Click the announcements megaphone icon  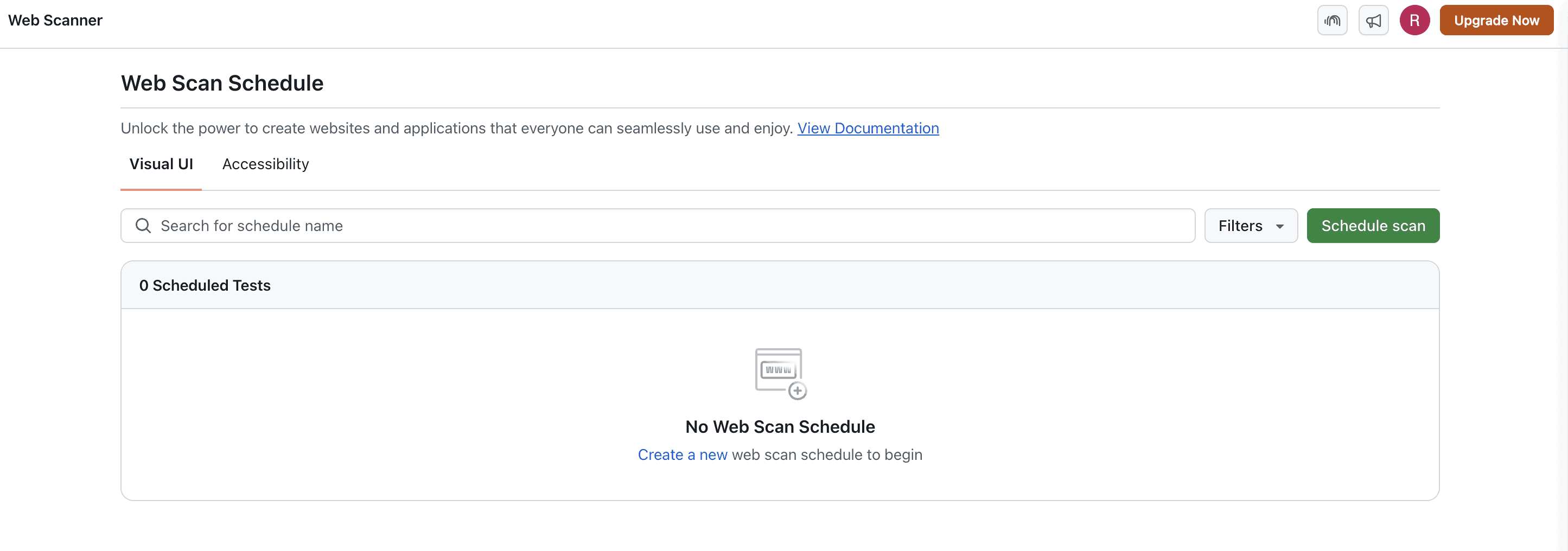click(x=1373, y=20)
